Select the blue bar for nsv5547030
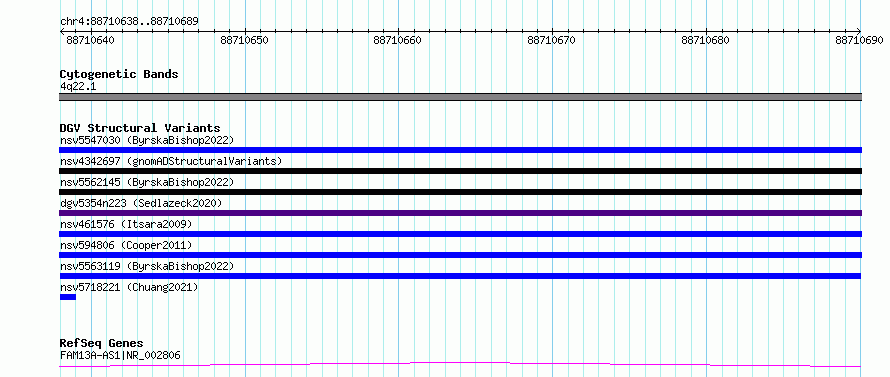The width and height of the screenshot is (890, 377). [x=460, y=150]
